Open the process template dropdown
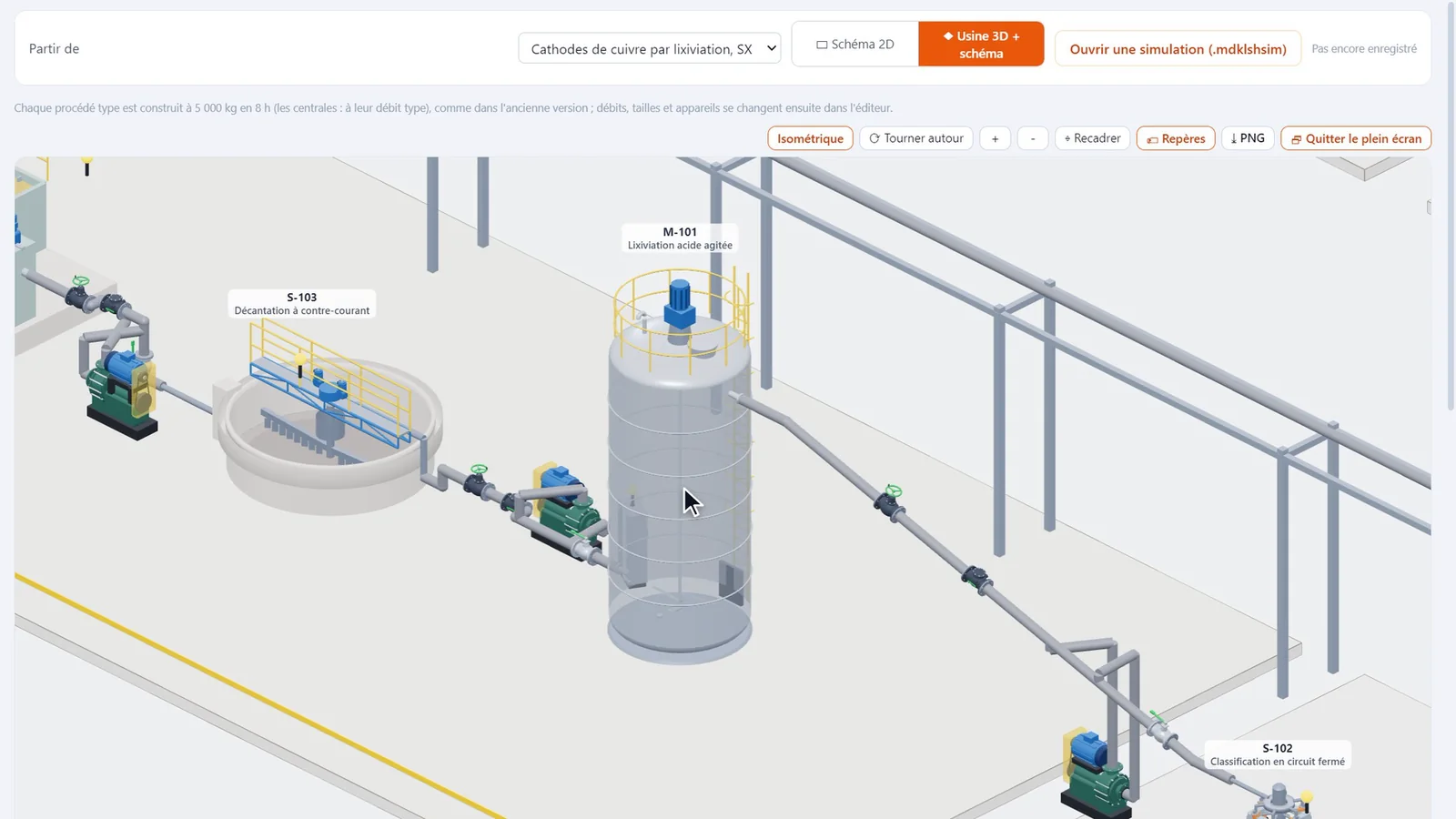This screenshot has width=1456, height=819. click(x=650, y=48)
